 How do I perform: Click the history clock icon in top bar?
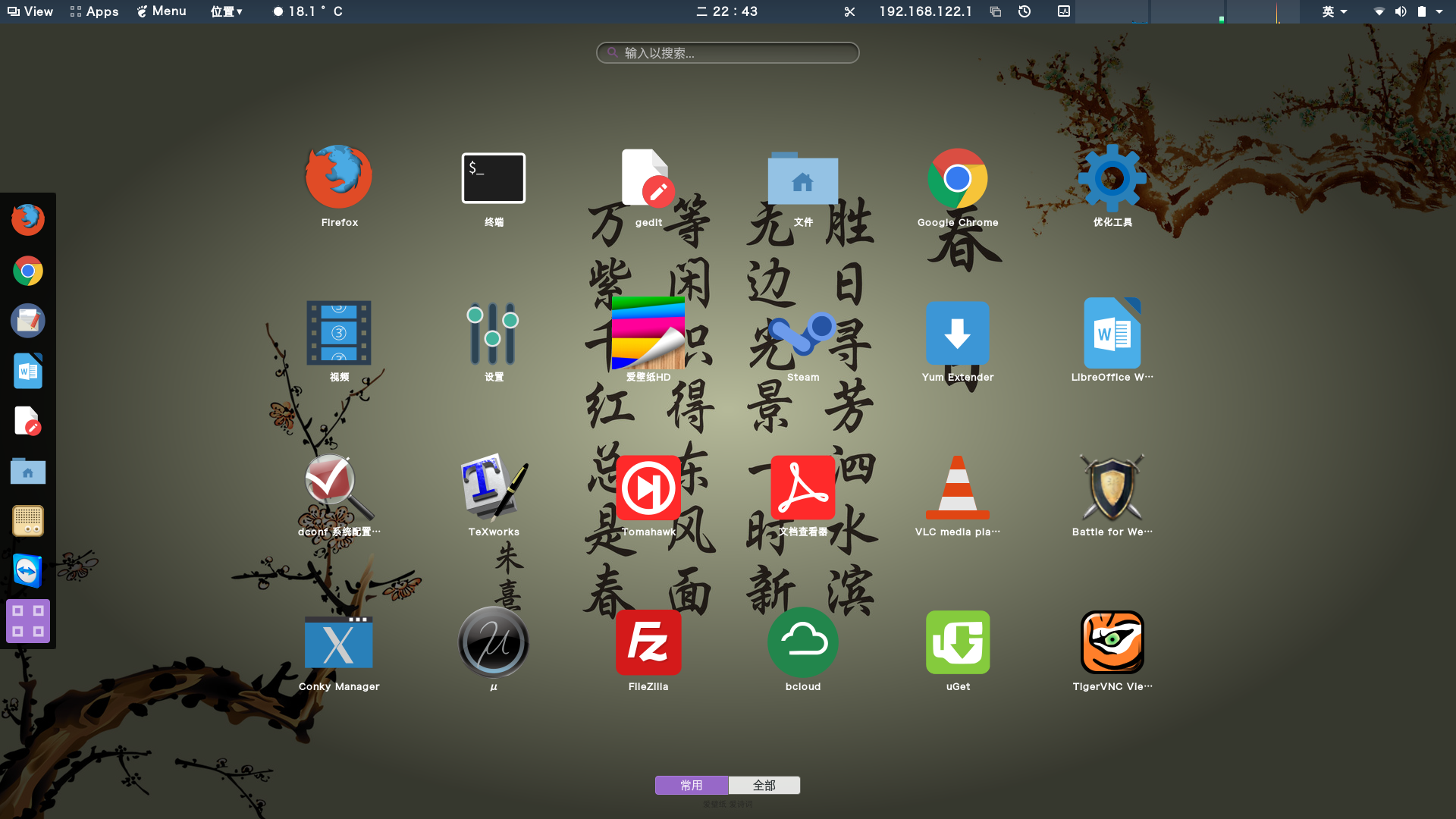click(x=1025, y=11)
